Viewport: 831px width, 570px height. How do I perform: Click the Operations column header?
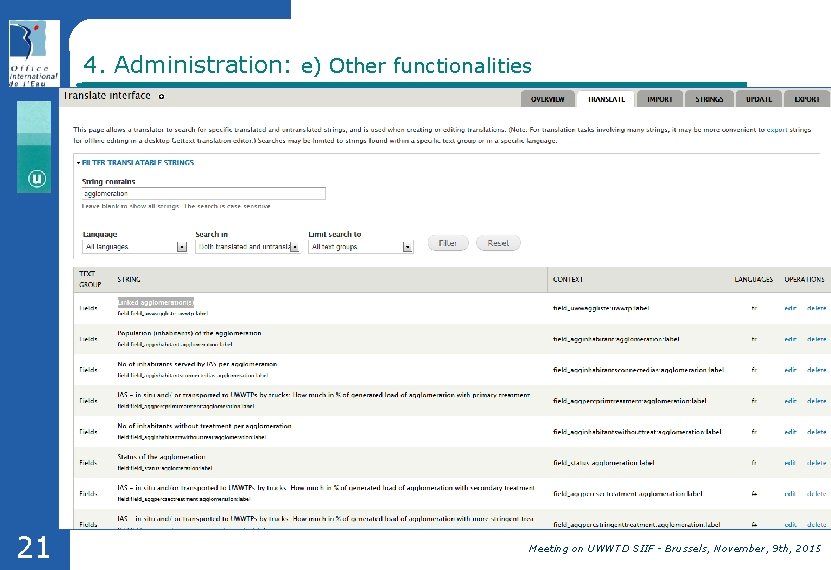(804, 279)
